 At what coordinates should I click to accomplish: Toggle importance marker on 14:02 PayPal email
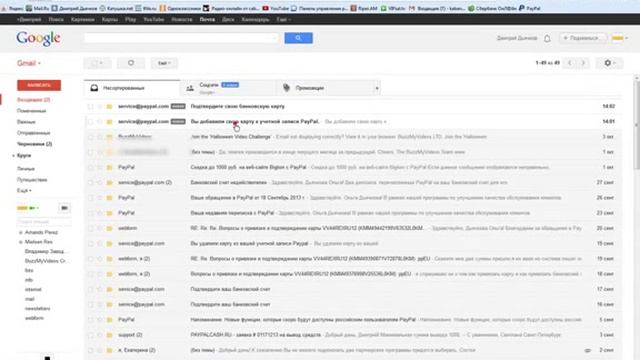tap(109, 107)
